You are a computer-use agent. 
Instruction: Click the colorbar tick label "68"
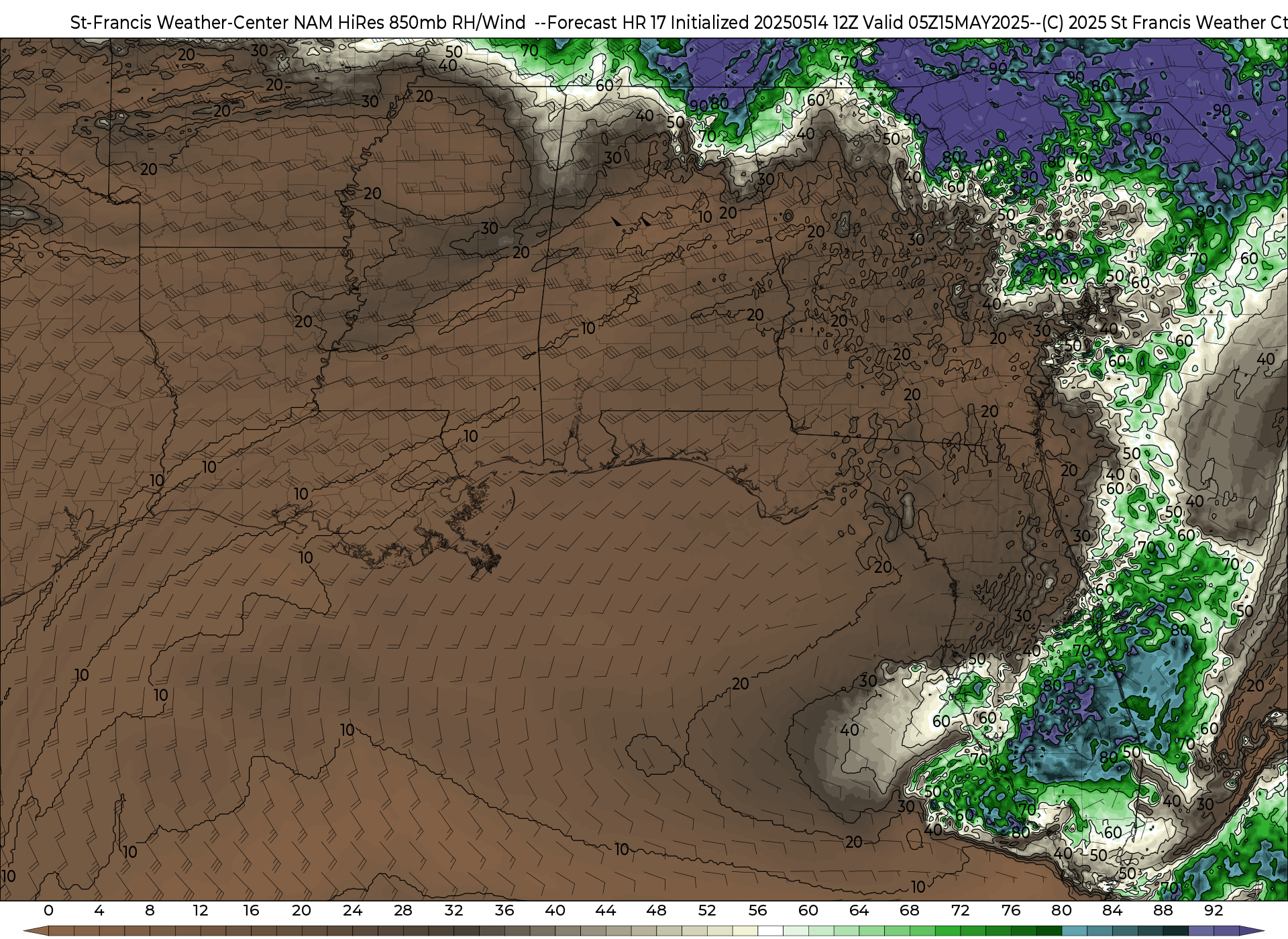(910, 911)
